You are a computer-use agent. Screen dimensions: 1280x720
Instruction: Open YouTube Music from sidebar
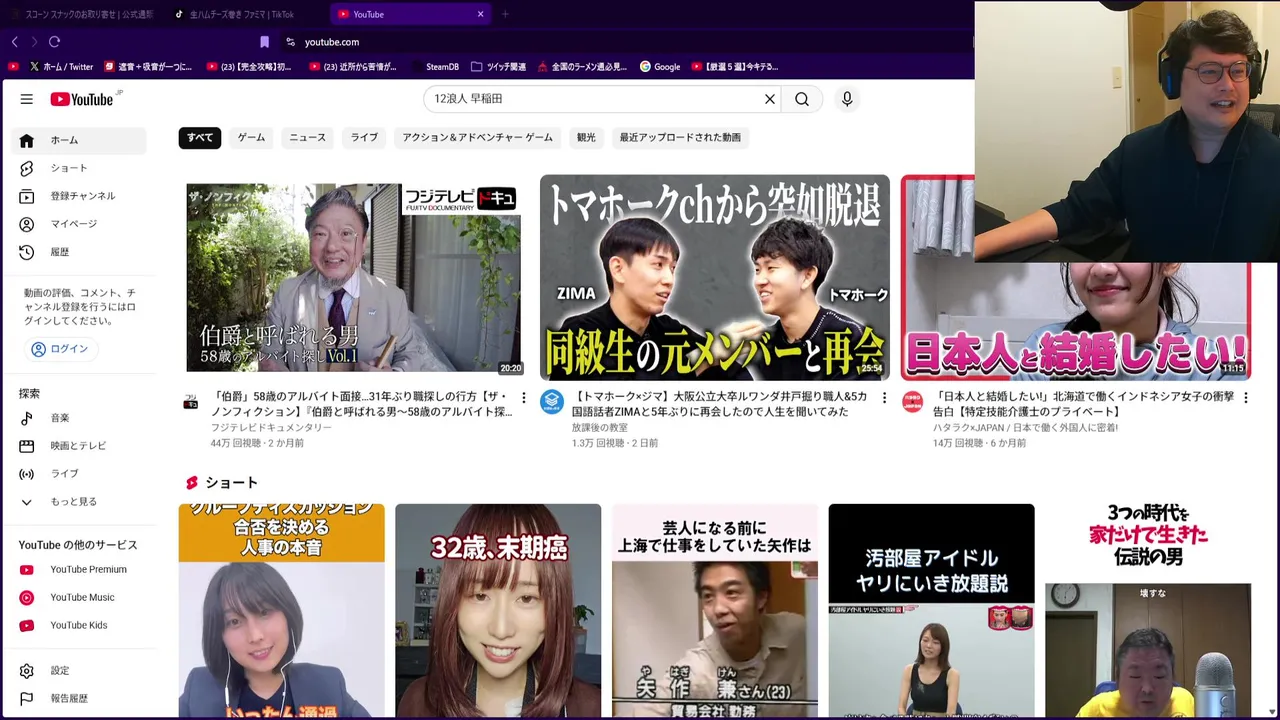78,598
